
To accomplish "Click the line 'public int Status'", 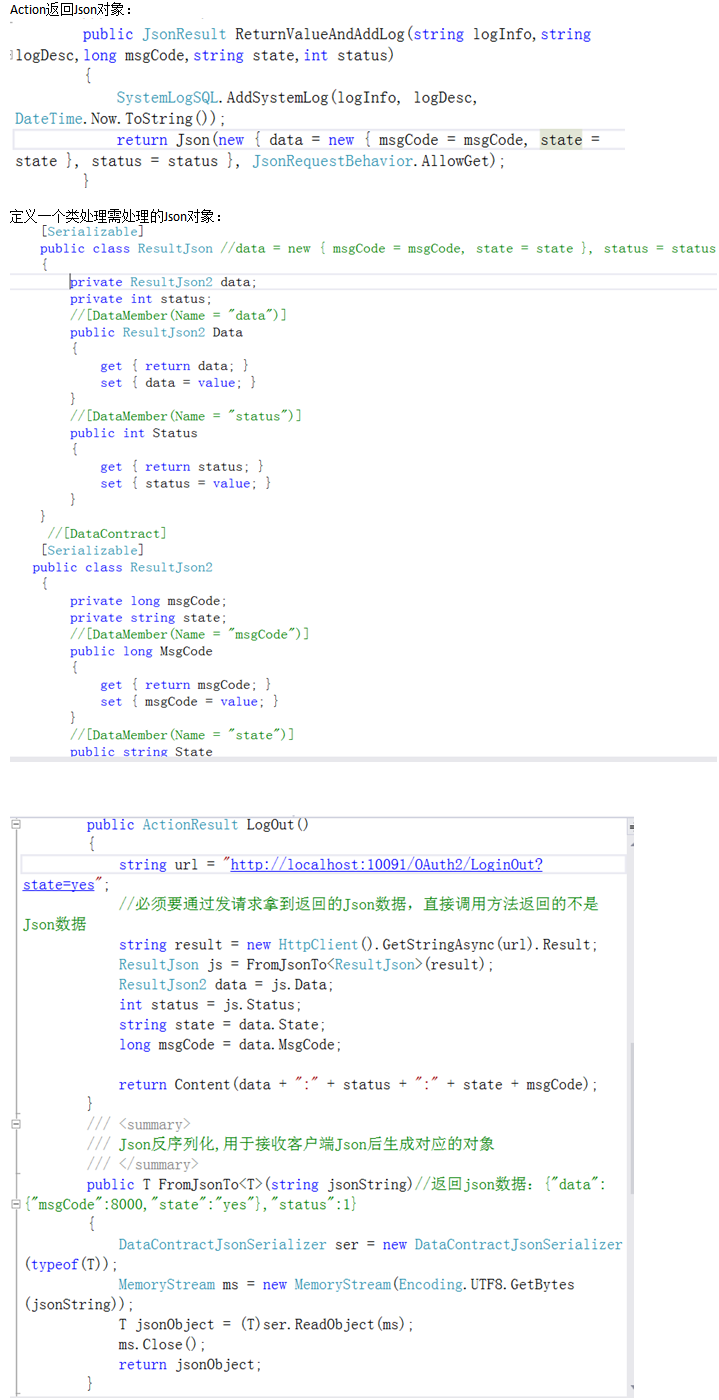I will pos(133,433).
